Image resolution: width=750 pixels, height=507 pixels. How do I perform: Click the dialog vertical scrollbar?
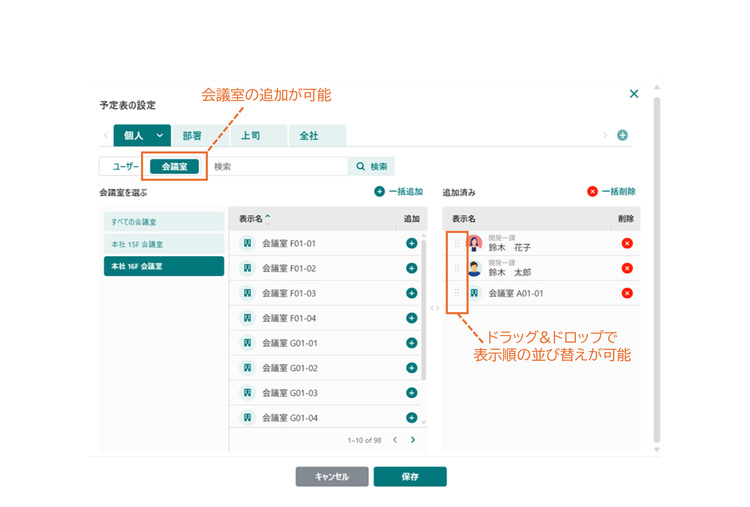(657, 270)
